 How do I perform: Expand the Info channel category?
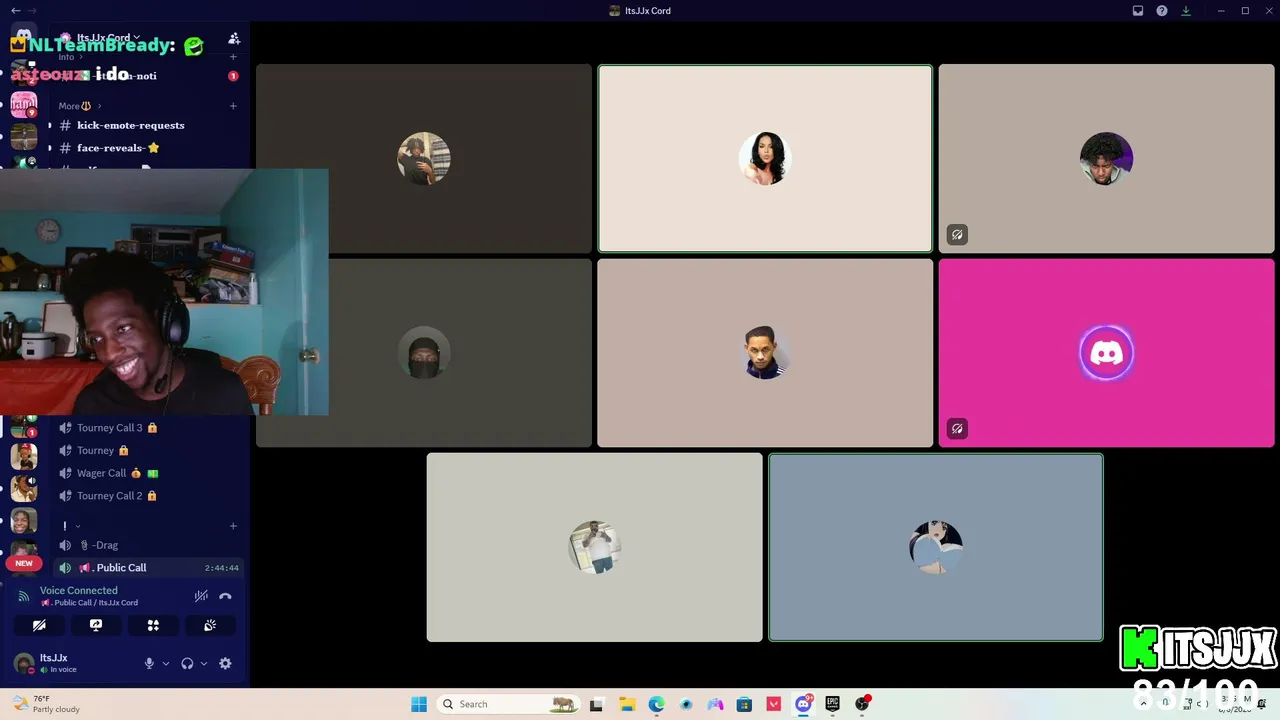coord(71,57)
